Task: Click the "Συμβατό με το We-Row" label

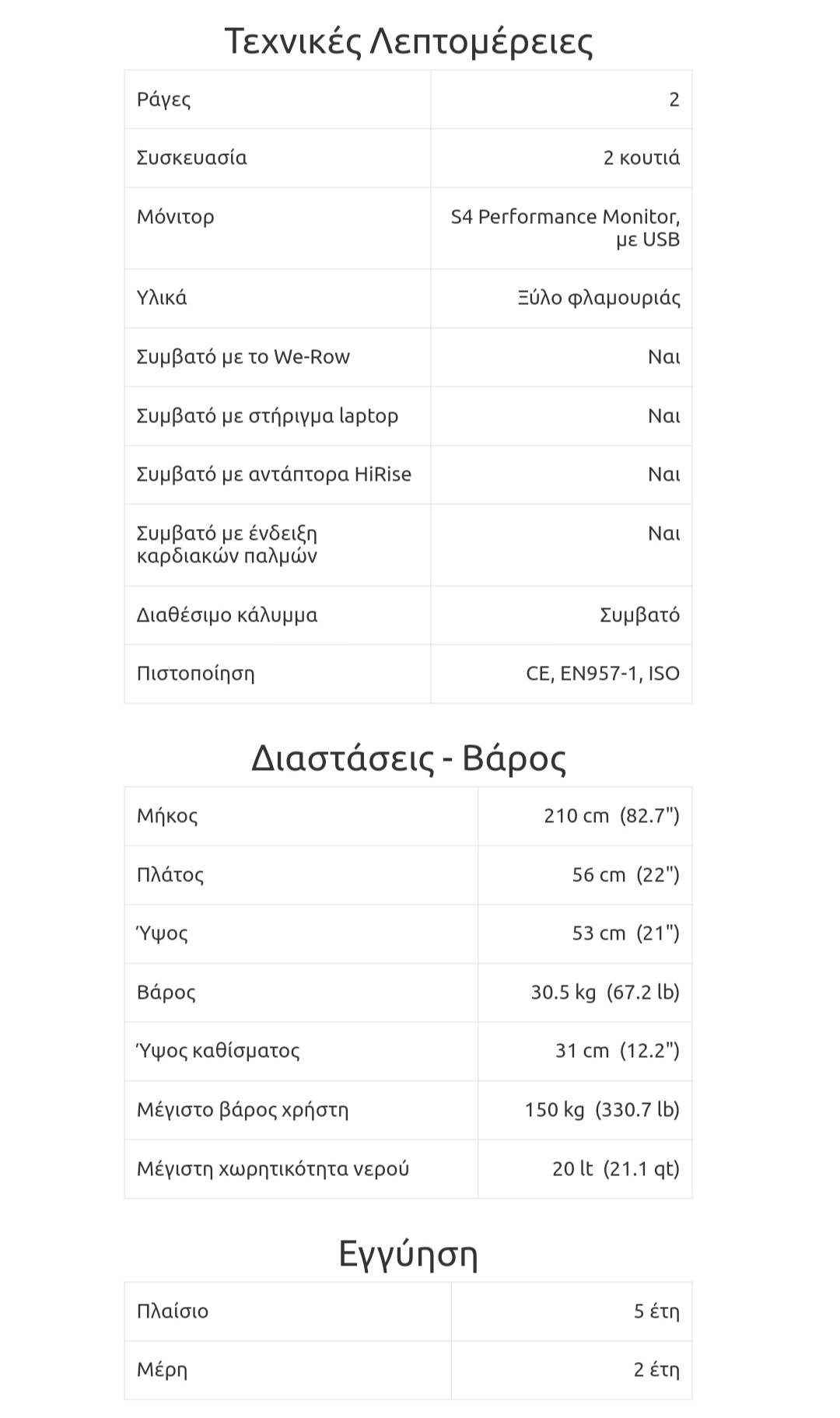Action: point(243,357)
